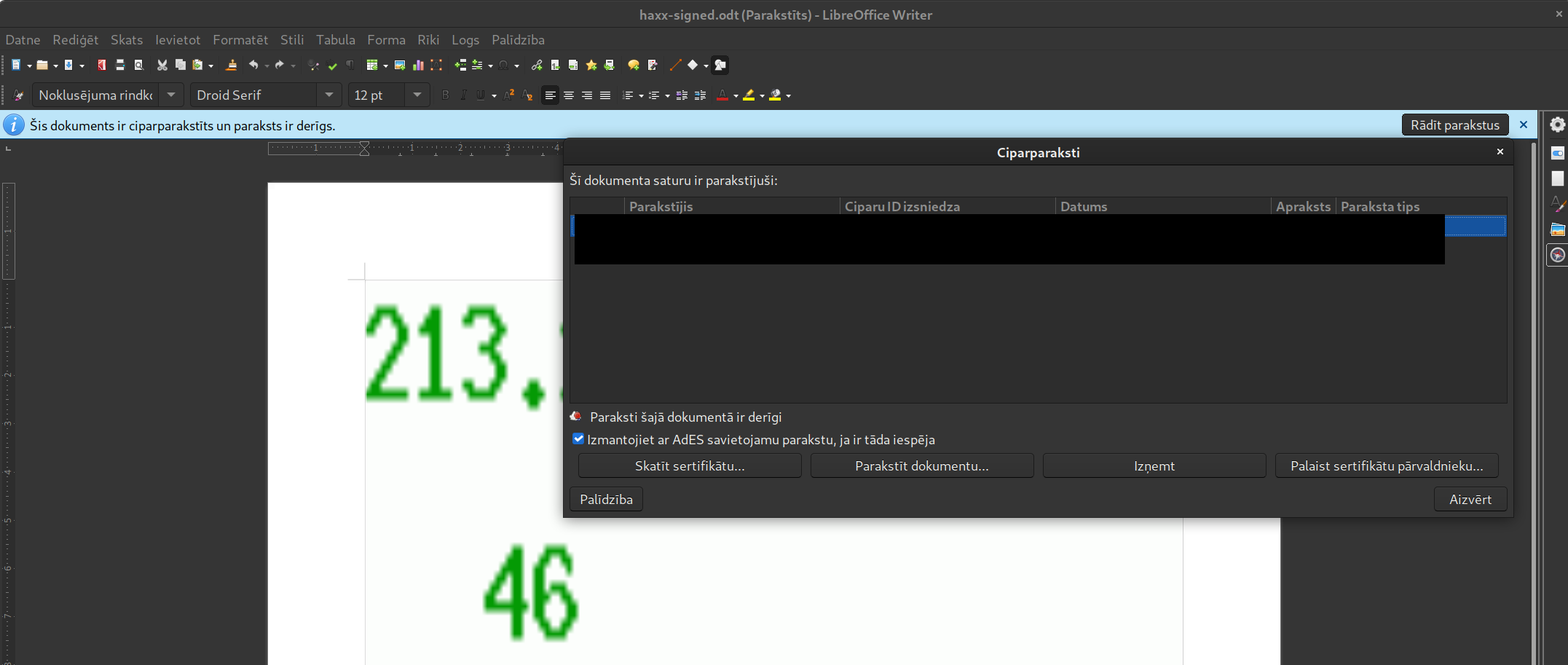Viewport: 1568px width, 665px height.
Task: Expand the paragraph style dropdown
Action: 171,95
